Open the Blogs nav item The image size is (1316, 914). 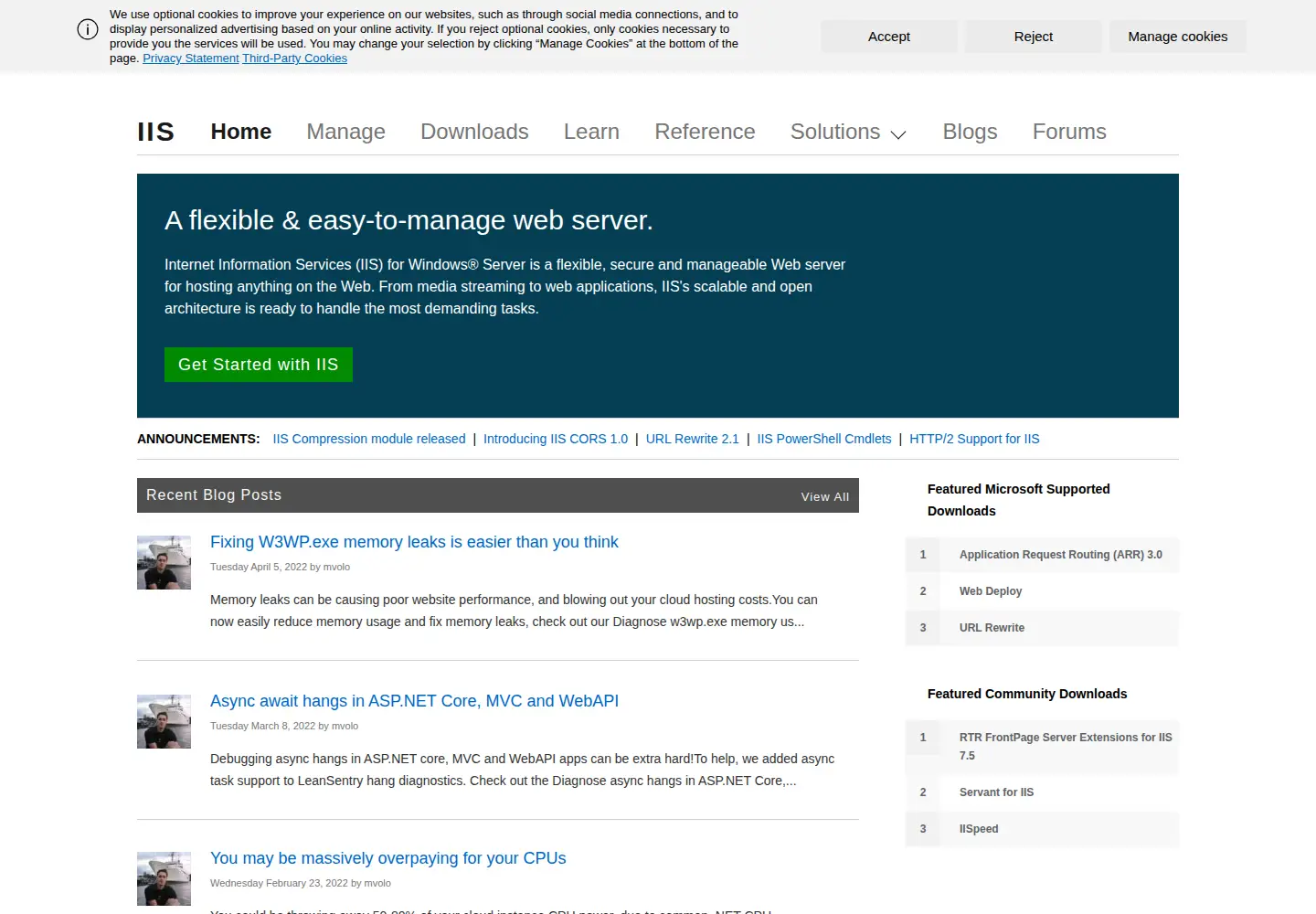(x=970, y=132)
